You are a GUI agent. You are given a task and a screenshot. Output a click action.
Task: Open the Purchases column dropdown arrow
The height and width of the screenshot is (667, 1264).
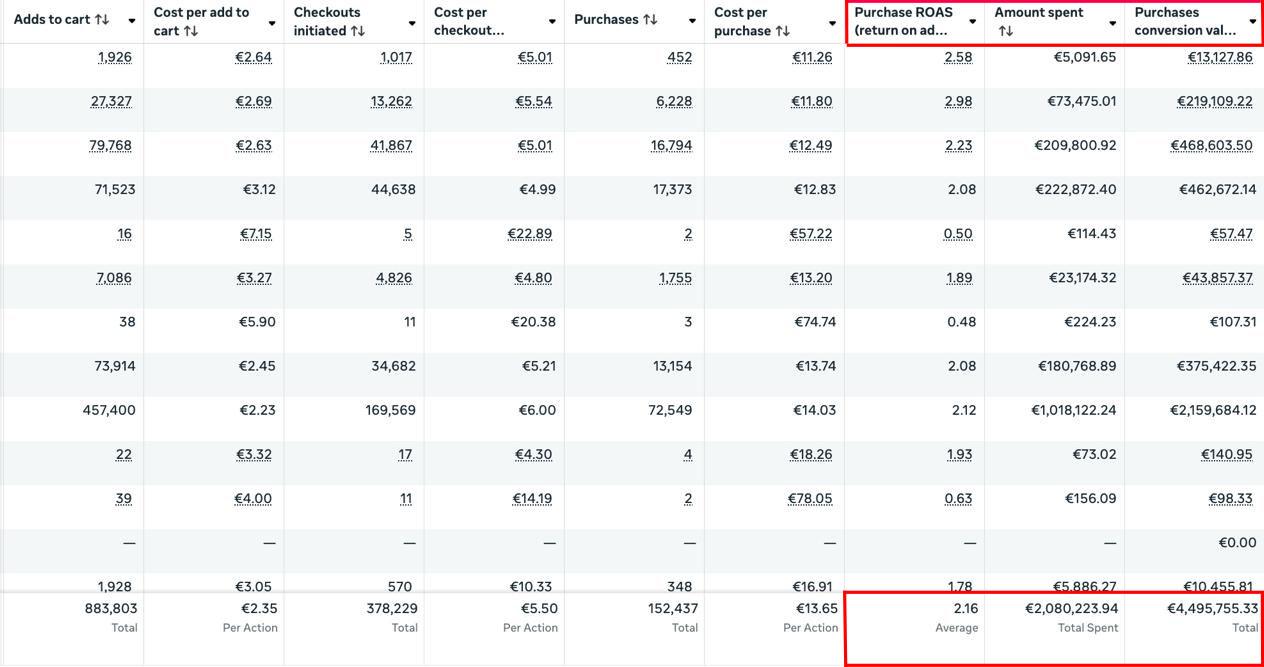tap(692, 22)
